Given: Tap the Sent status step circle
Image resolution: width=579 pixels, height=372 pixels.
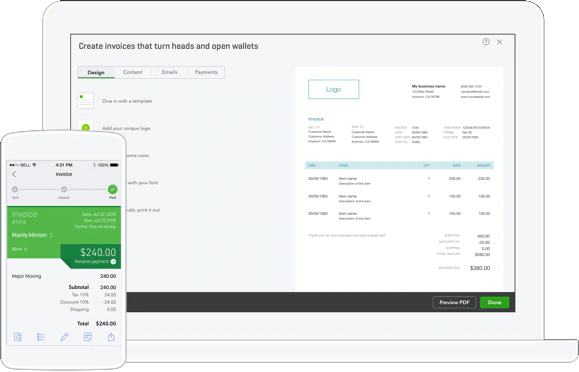Looking at the screenshot, I should pos(15,189).
